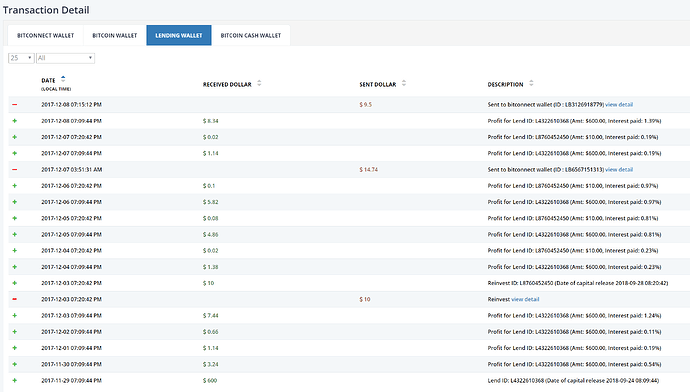Screen dimensions: 690x392
Task: Click the $ 8.34 received amount
Action: [210, 121]
